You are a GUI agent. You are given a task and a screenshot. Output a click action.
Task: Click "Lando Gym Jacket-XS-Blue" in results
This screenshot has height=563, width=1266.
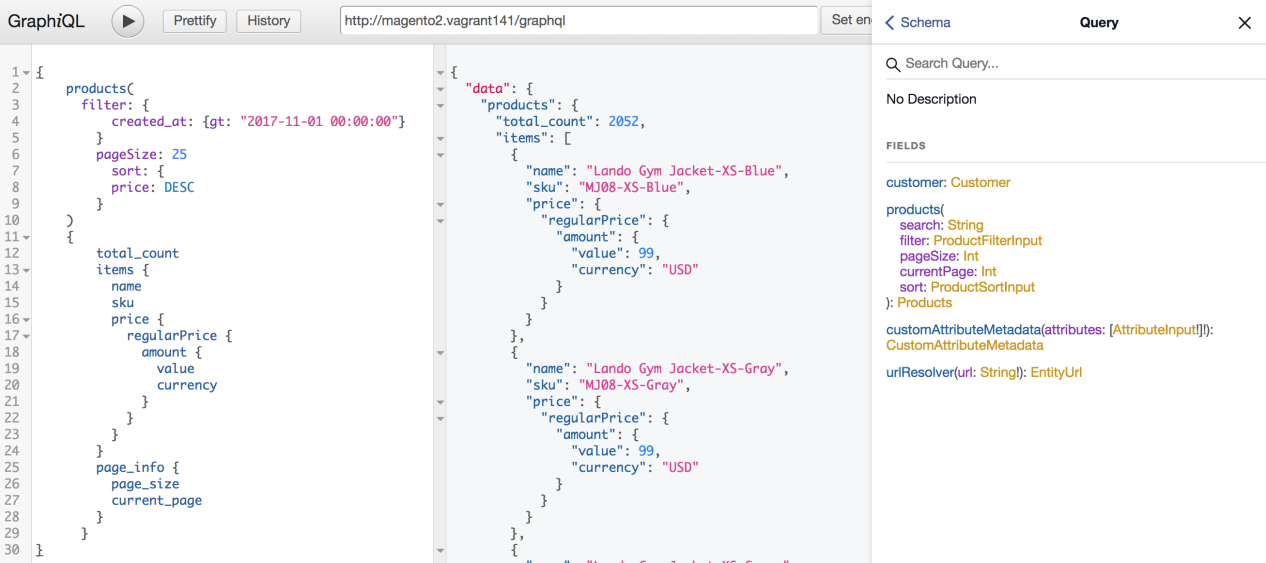[685, 171]
